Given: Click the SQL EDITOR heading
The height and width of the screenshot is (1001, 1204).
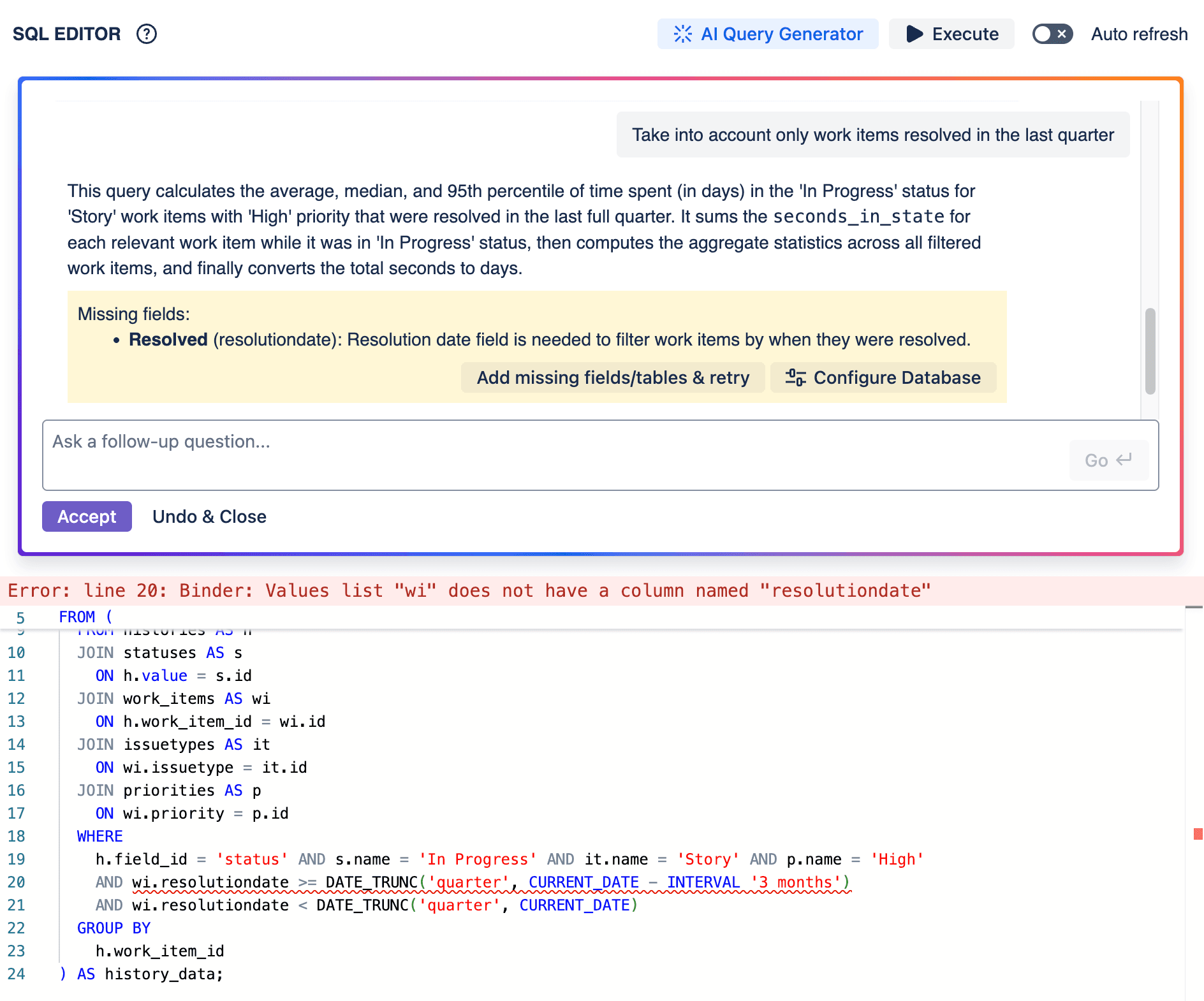Looking at the screenshot, I should (x=67, y=34).
